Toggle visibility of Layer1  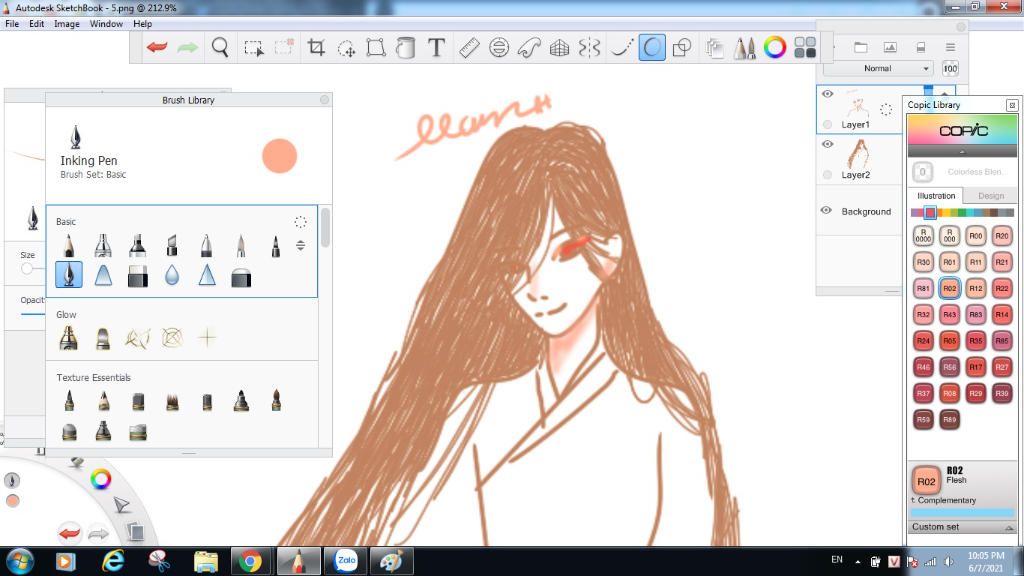point(827,94)
